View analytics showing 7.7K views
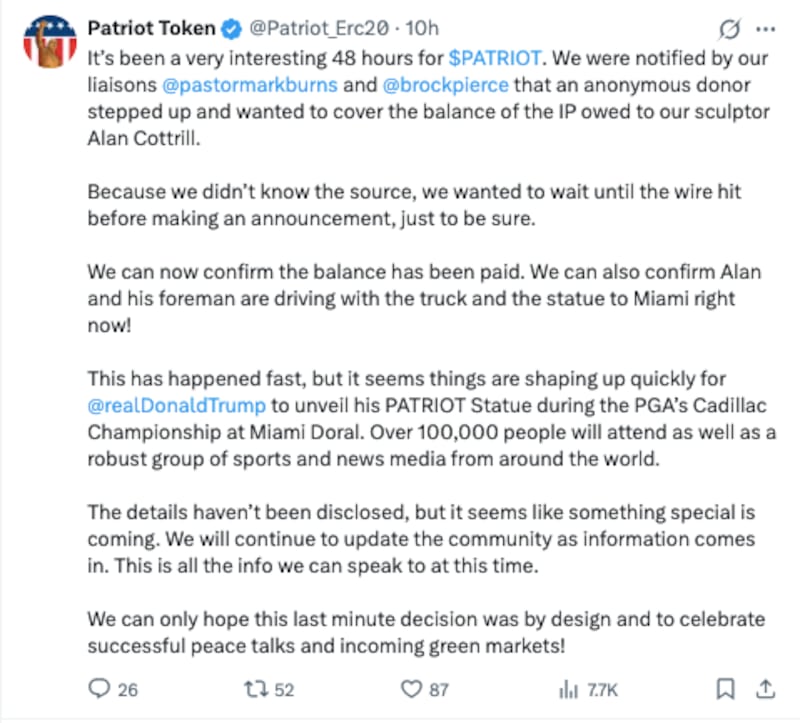 (568, 689)
